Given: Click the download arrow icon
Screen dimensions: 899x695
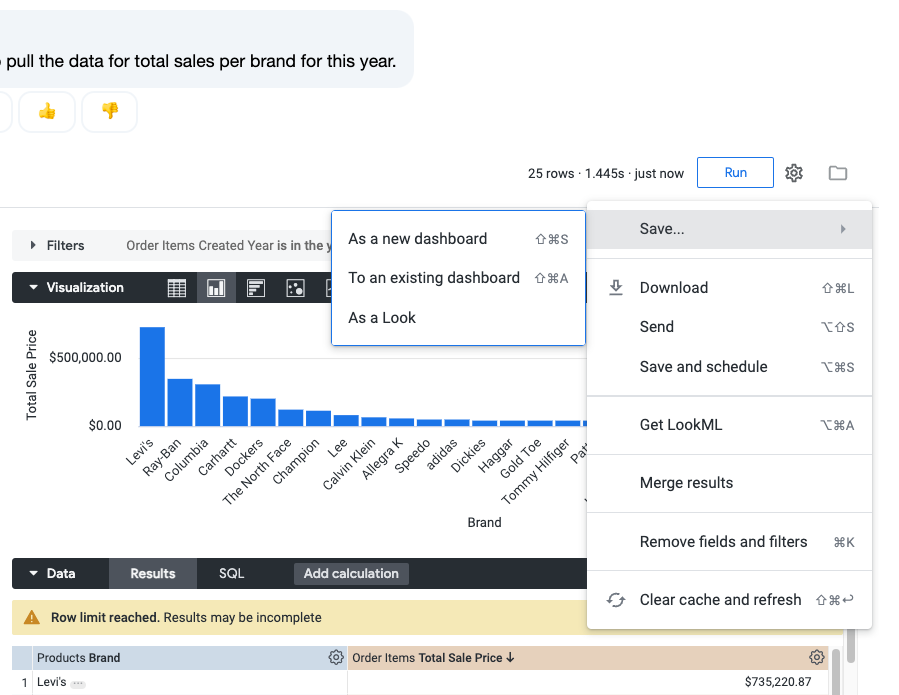Looking at the screenshot, I should (616, 287).
